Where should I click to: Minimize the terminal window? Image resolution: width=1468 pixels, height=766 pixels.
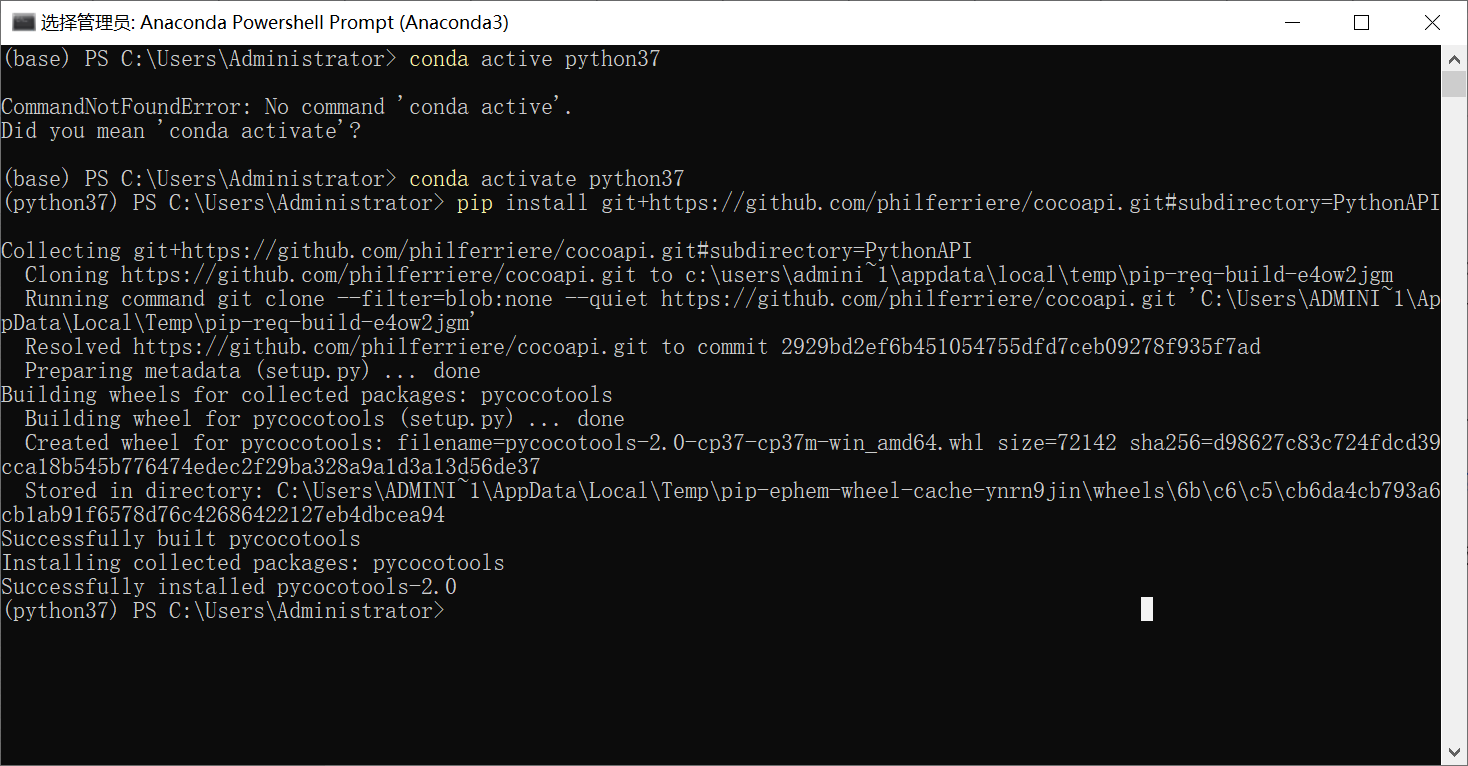1292,21
